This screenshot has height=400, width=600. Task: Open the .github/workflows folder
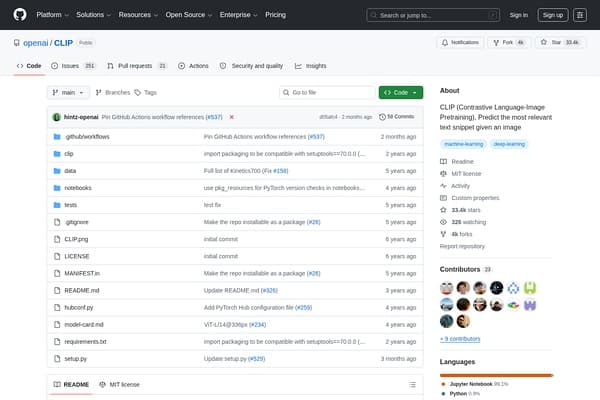(87, 137)
